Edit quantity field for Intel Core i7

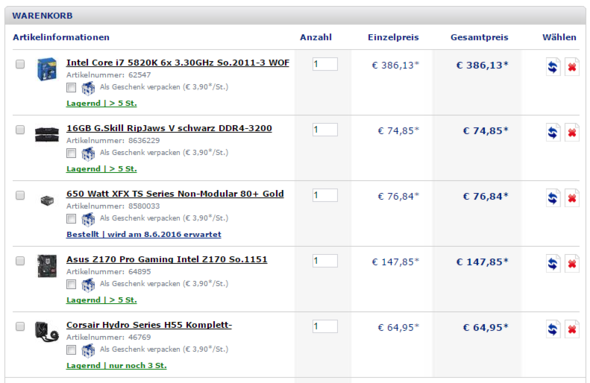coord(325,64)
